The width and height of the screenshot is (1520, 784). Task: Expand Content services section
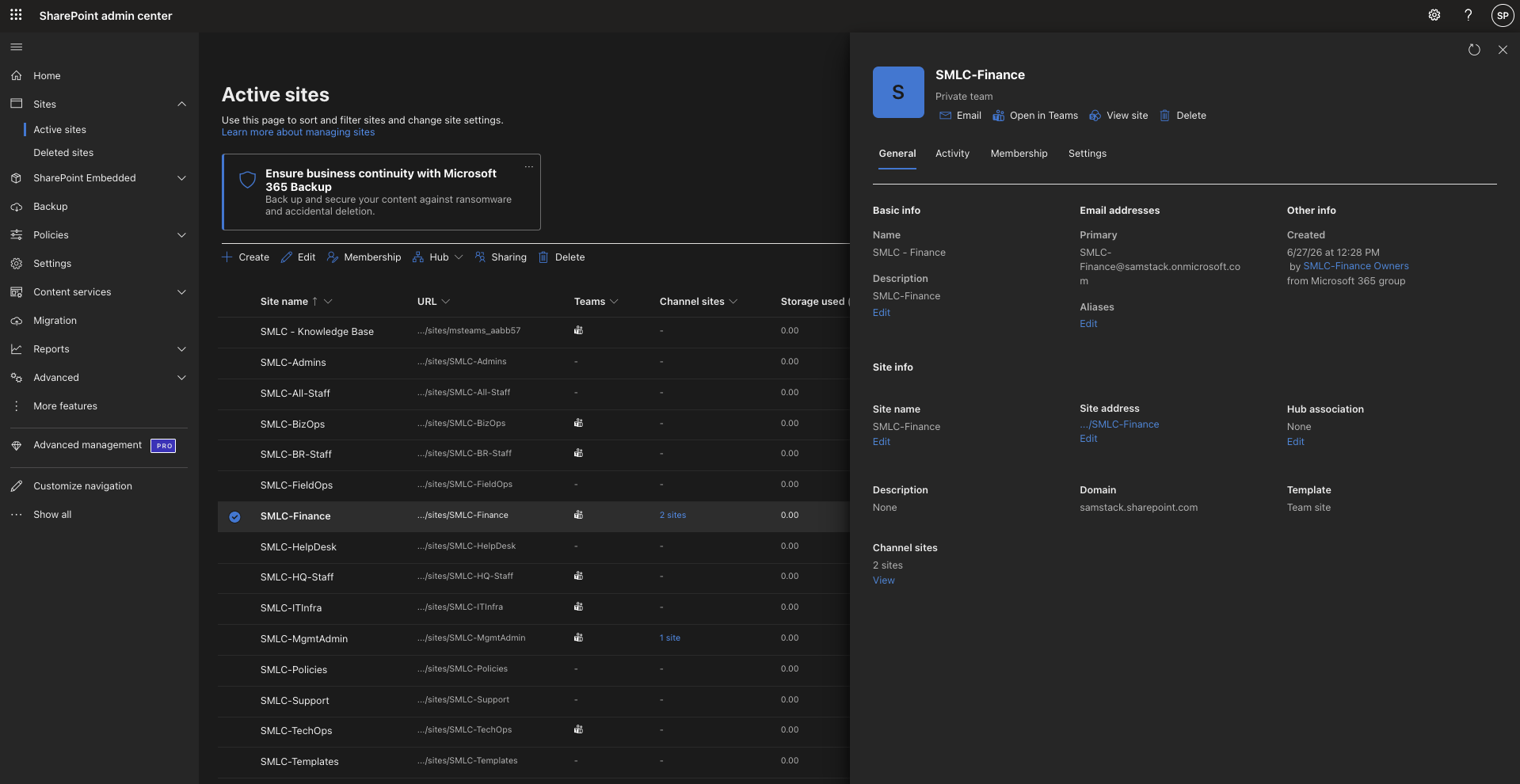(x=181, y=292)
